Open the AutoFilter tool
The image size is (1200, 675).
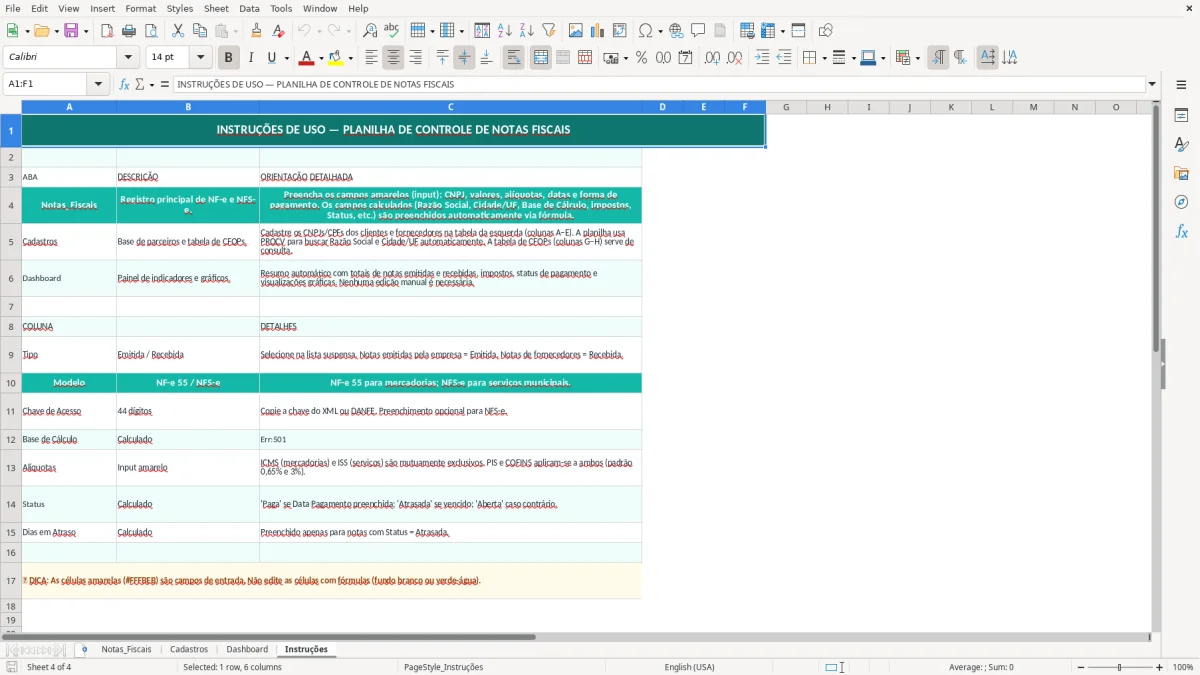tap(549, 30)
